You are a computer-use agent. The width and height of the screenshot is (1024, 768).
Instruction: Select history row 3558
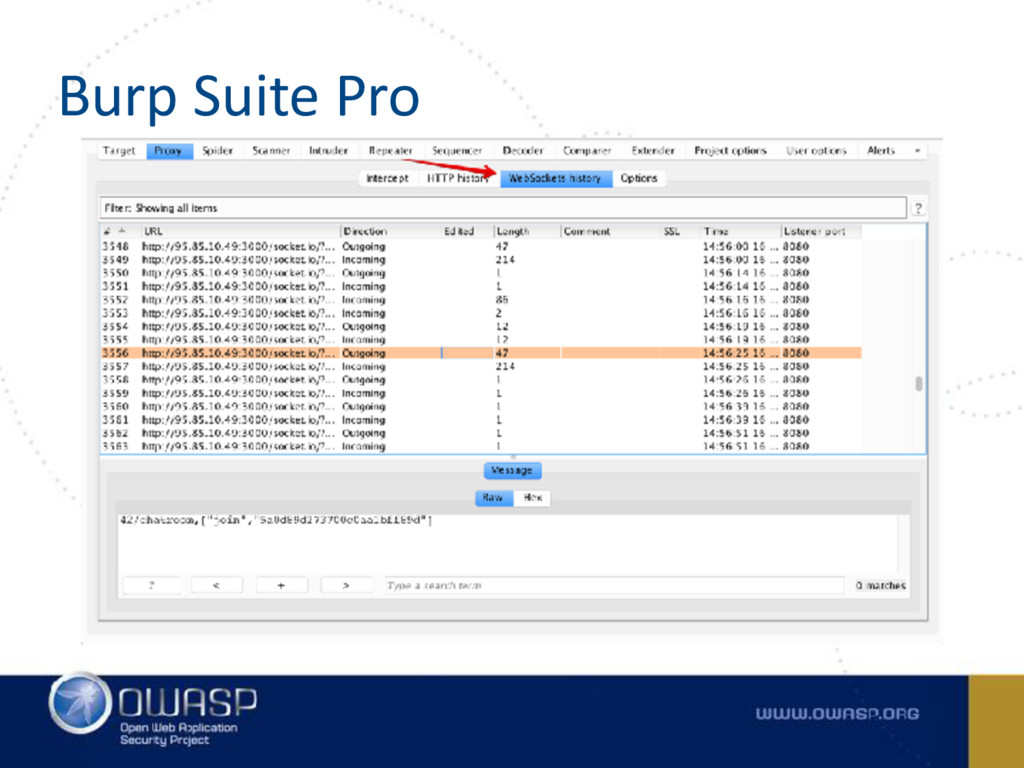click(481, 380)
